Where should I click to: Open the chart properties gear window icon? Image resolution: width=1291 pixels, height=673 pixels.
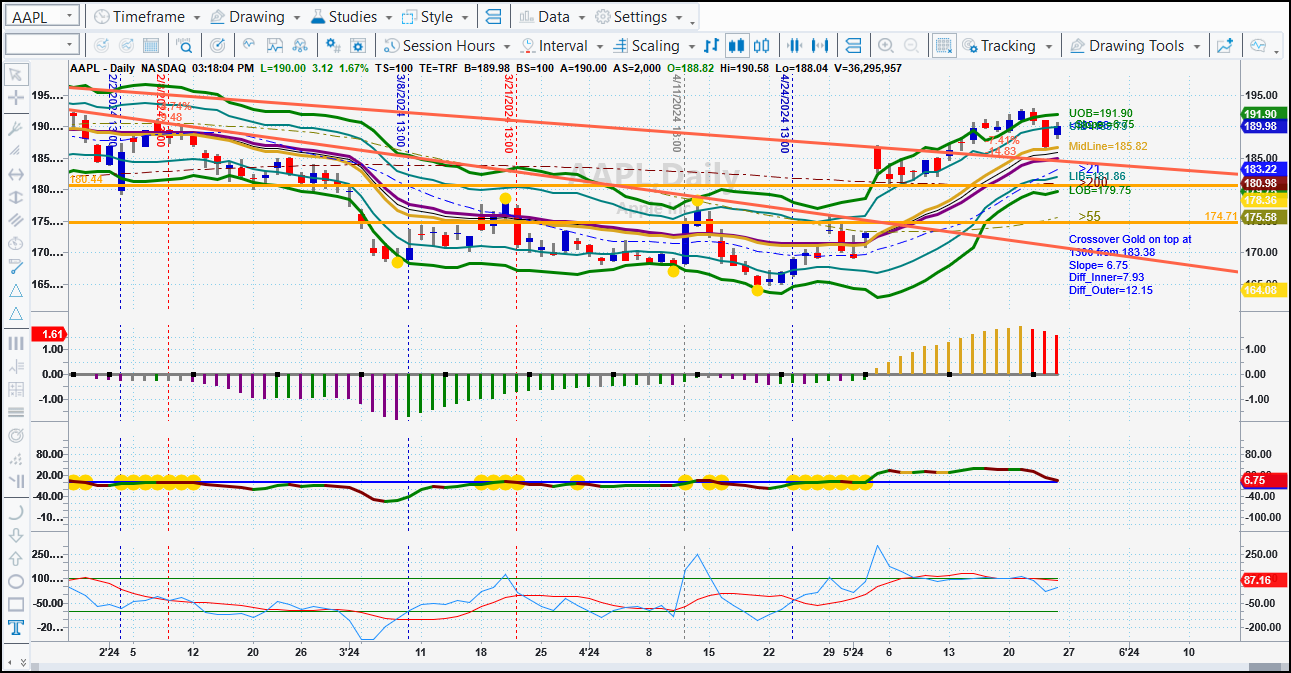359,45
